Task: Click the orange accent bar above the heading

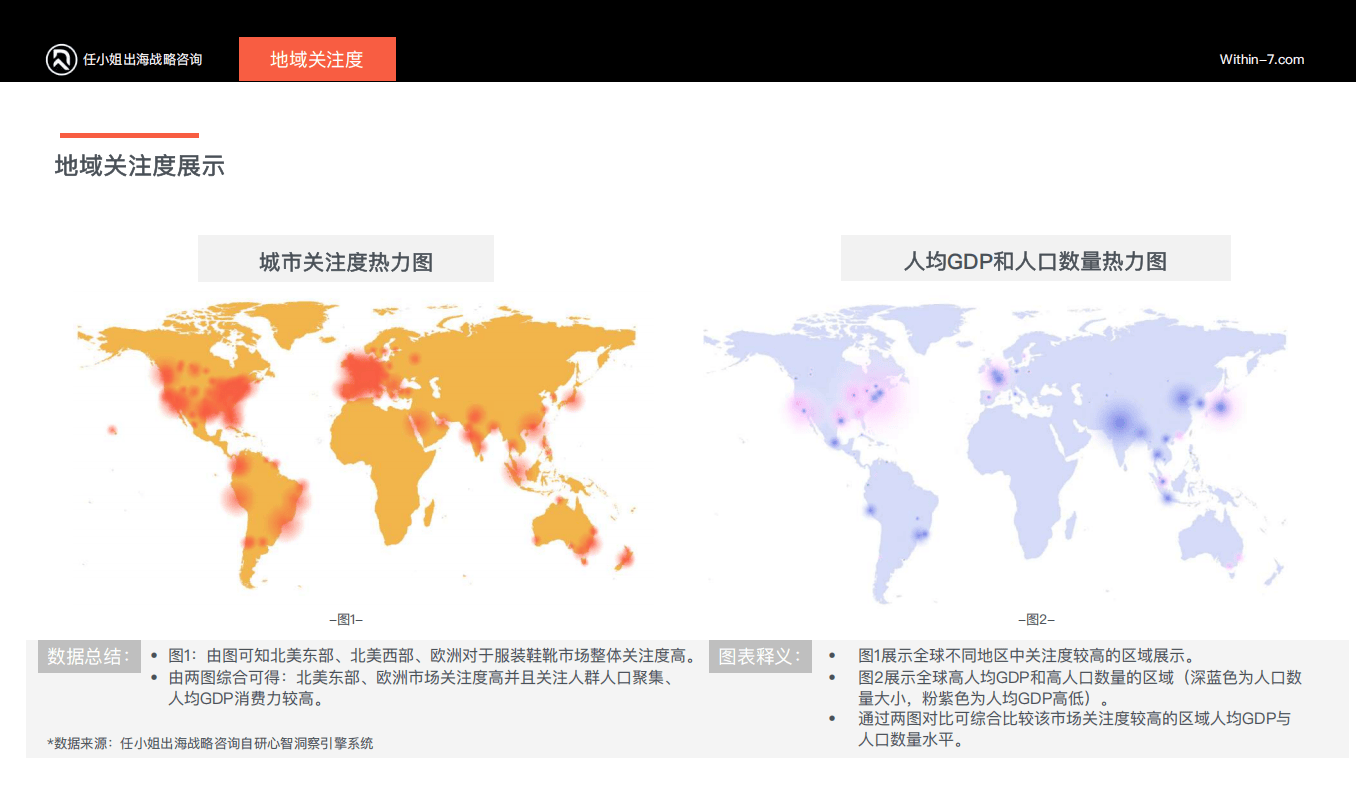Action: 129,135
